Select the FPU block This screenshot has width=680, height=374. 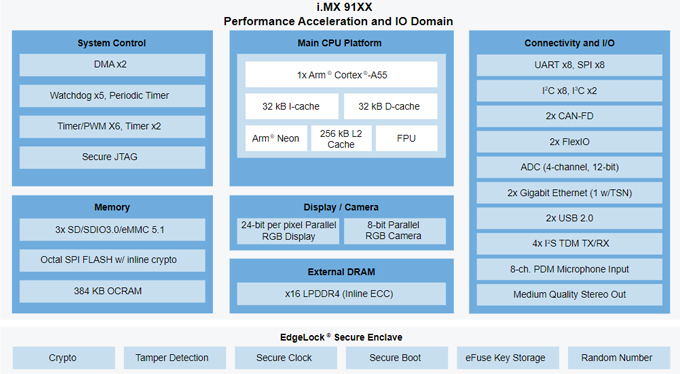click(406, 138)
